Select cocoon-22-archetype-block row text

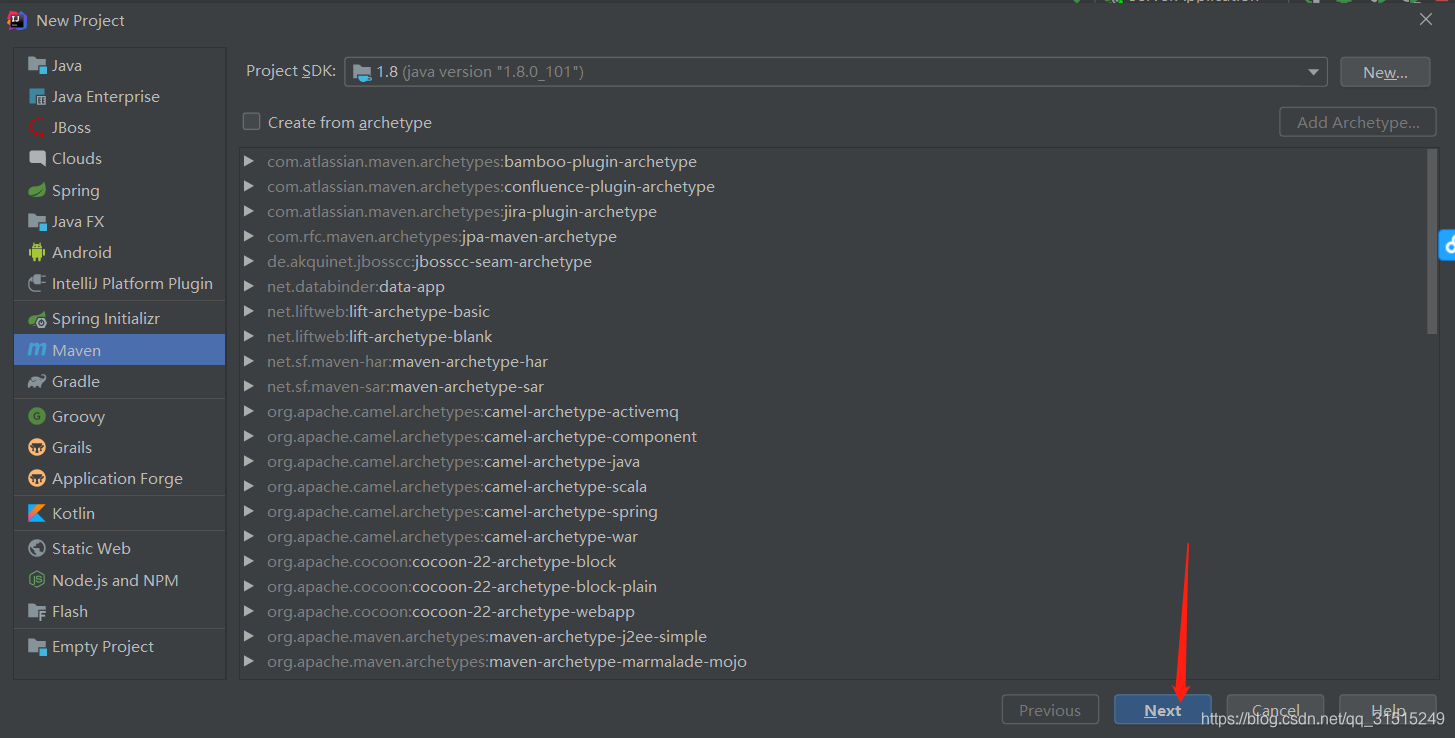pyautogui.click(x=442, y=561)
